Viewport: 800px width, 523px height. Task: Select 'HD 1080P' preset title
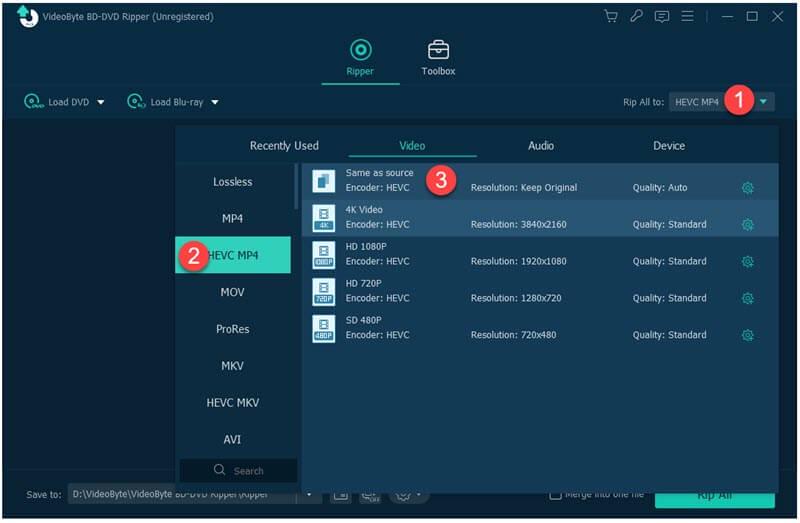click(366, 246)
